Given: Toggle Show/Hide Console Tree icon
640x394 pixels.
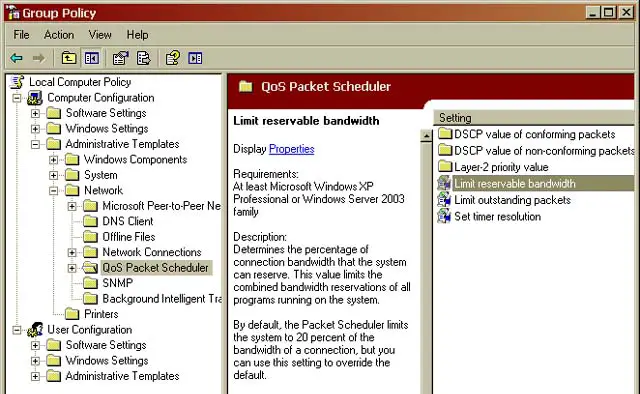Looking at the screenshot, I should pyautogui.click(x=91, y=58).
